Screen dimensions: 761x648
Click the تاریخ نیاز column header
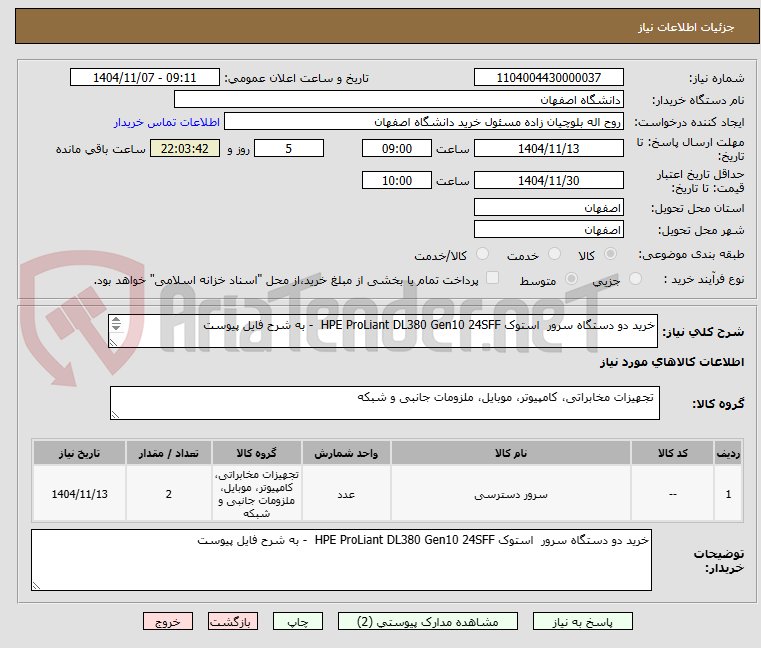80,453
